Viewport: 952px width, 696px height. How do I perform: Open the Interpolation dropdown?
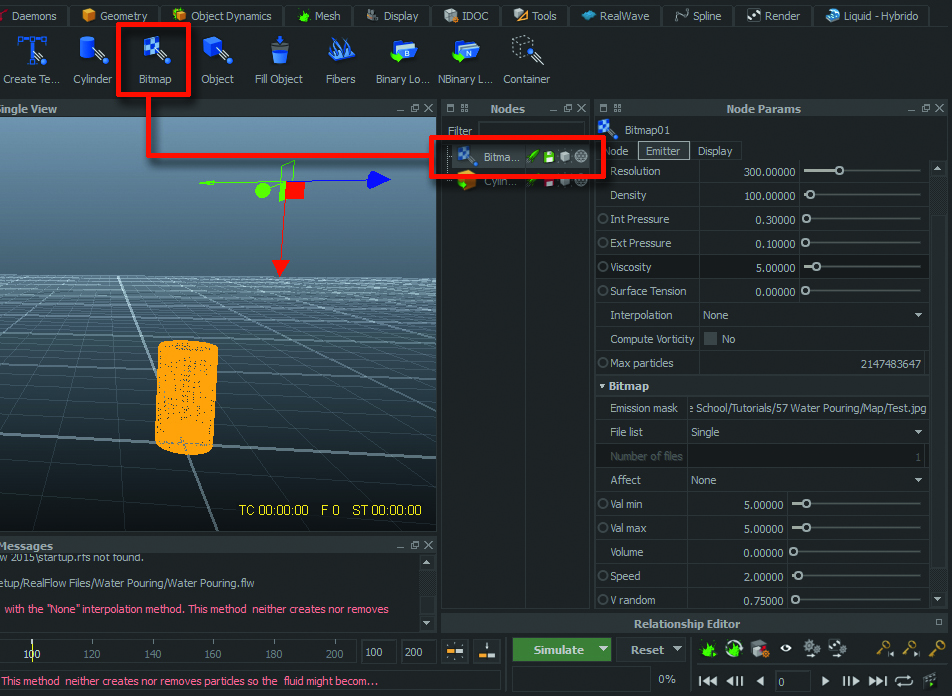(x=813, y=315)
